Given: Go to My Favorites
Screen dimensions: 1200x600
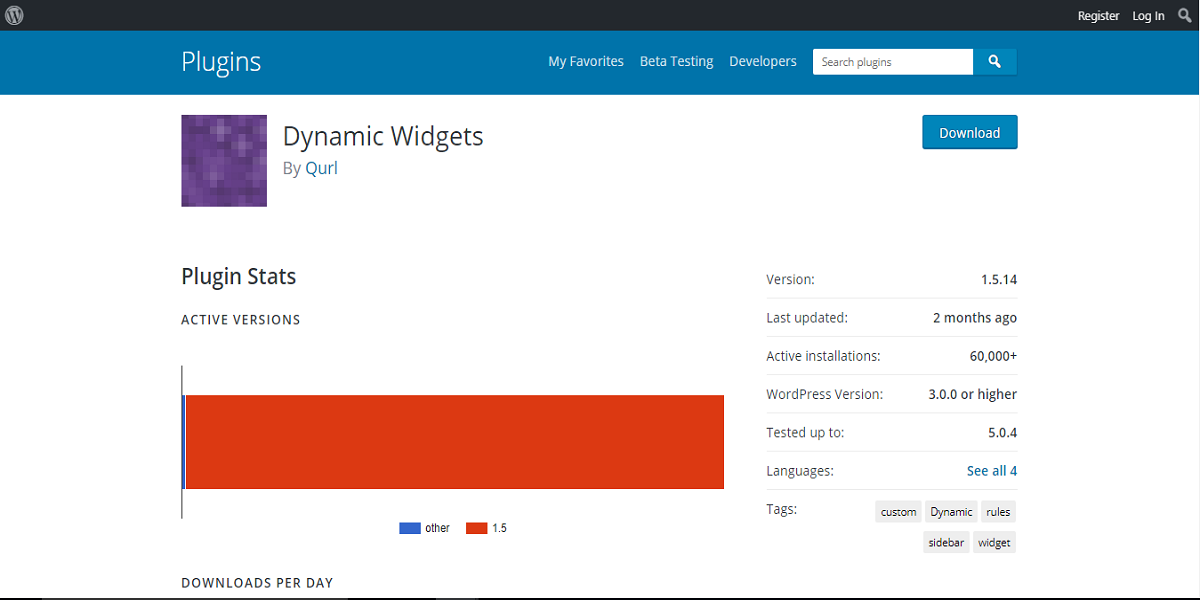Looking at the screenshot, I should click(586, 61).
